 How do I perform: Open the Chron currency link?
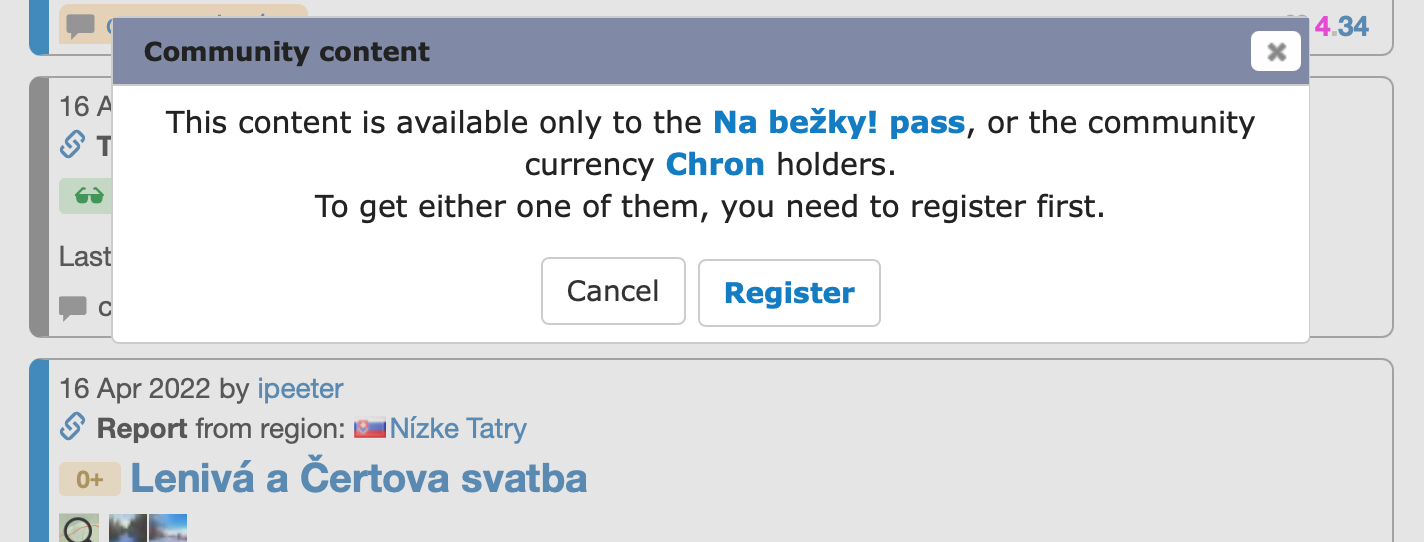tap(715, 164)
